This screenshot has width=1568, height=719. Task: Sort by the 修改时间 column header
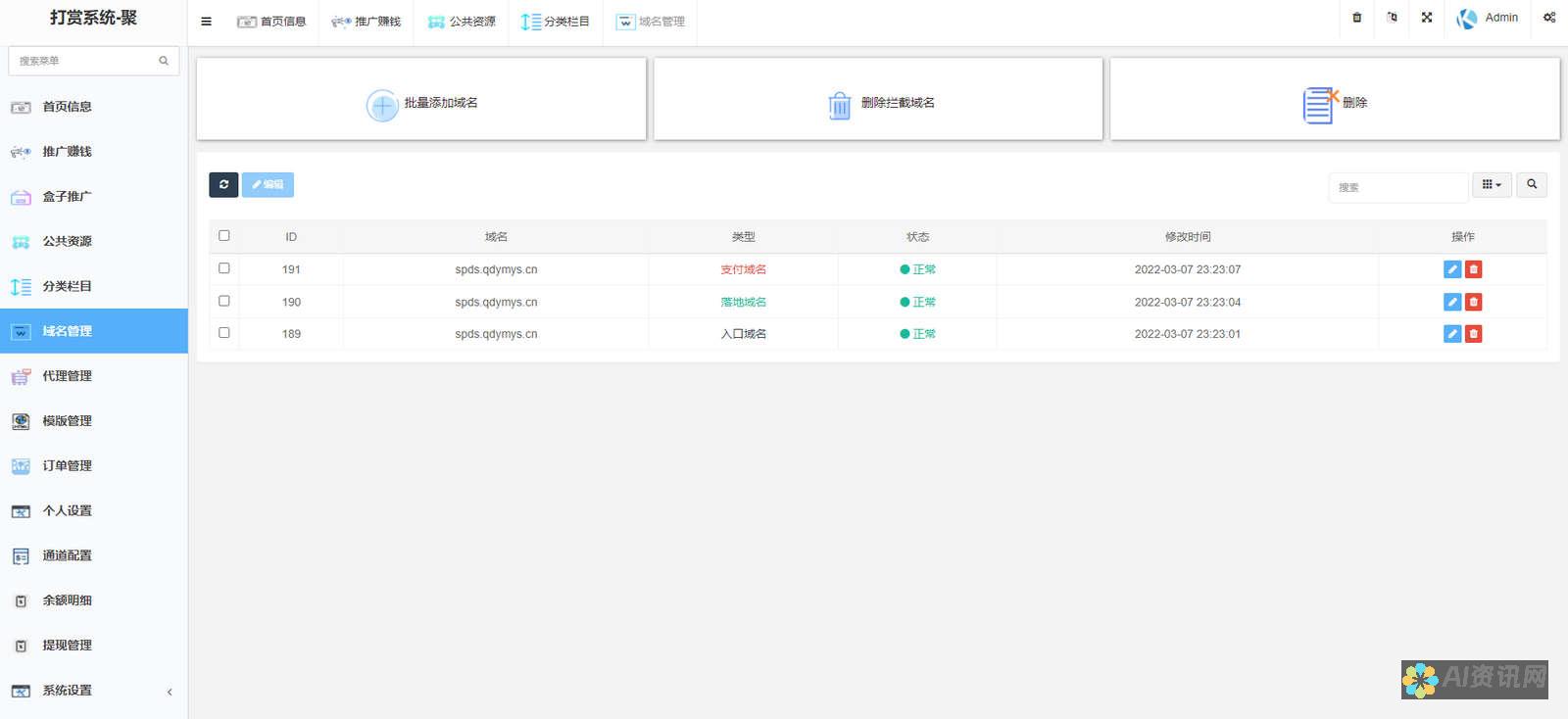pos(1188,237)
